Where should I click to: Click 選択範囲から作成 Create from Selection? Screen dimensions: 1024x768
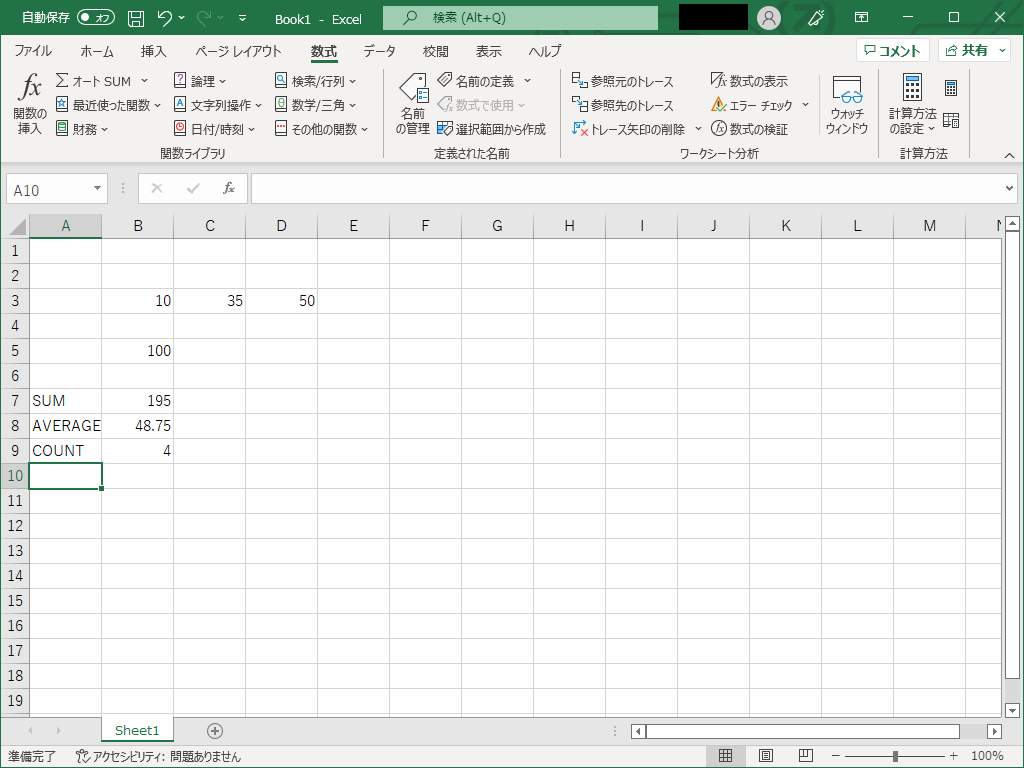[x=491, y=129]
